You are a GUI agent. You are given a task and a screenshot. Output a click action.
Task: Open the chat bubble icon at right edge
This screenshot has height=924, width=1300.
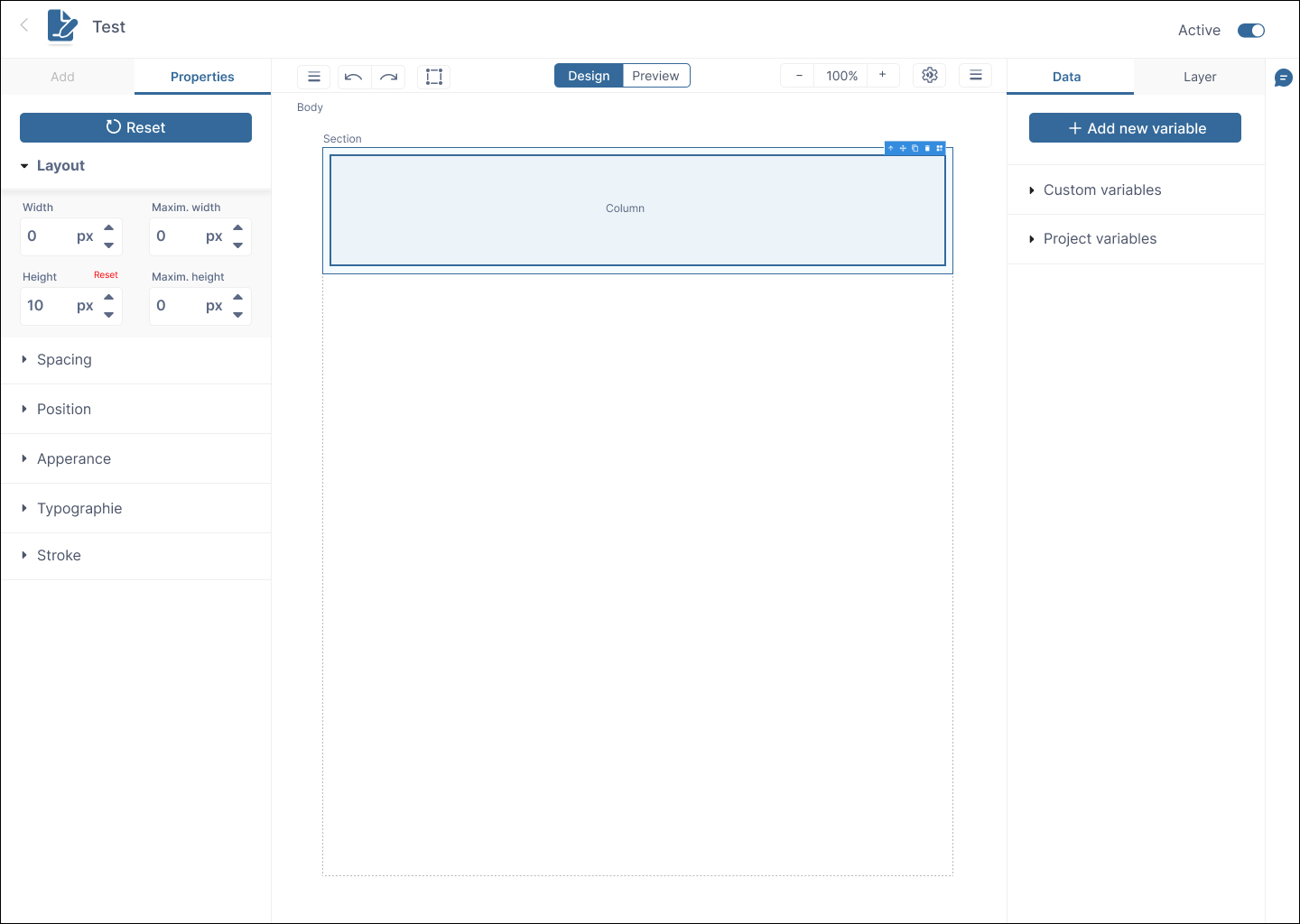(1283, 78)
